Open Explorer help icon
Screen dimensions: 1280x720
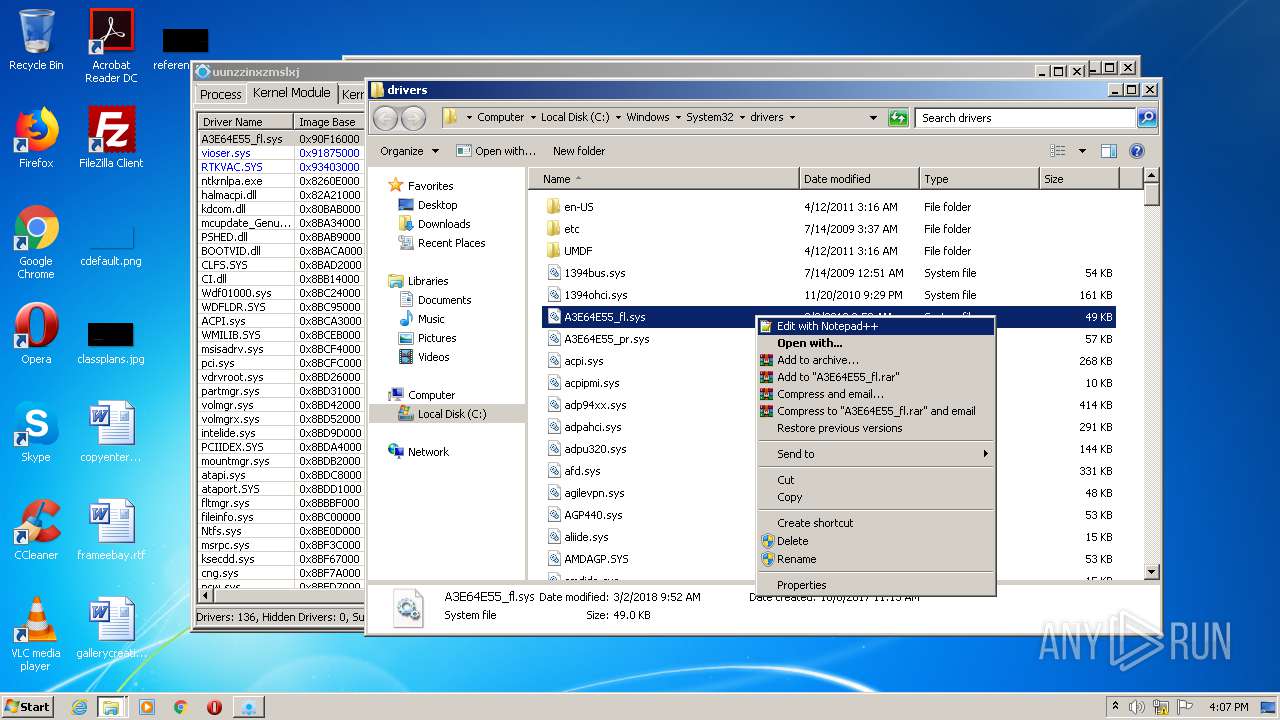1137,151
